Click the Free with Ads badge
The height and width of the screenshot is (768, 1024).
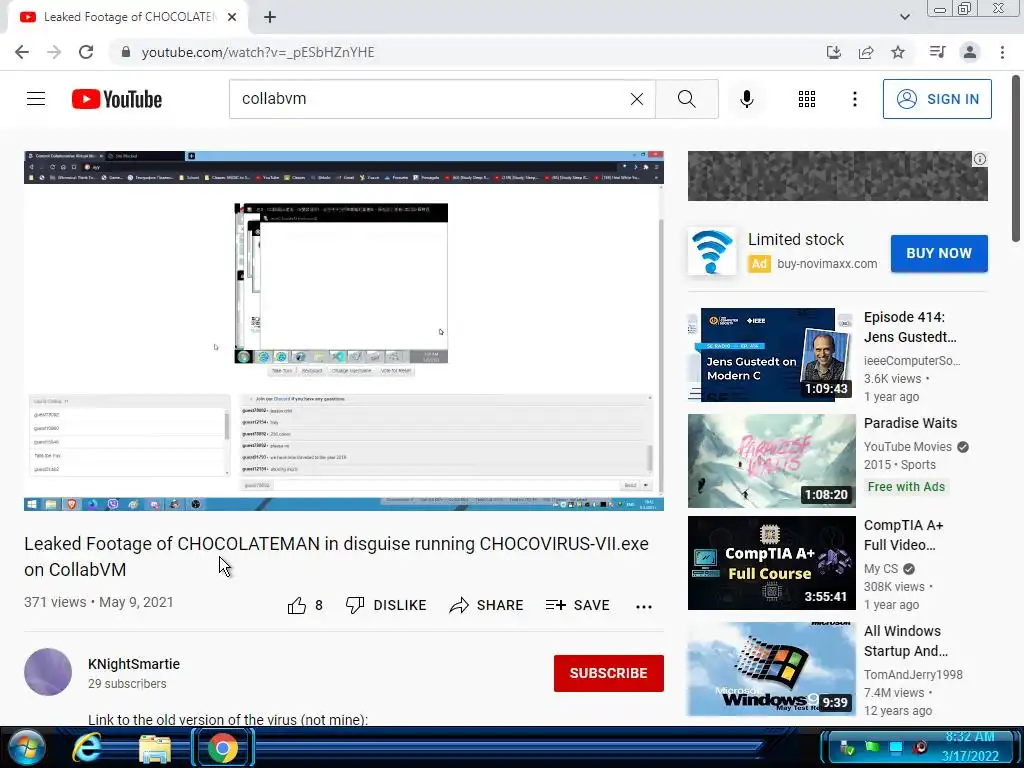click(906, 487)
